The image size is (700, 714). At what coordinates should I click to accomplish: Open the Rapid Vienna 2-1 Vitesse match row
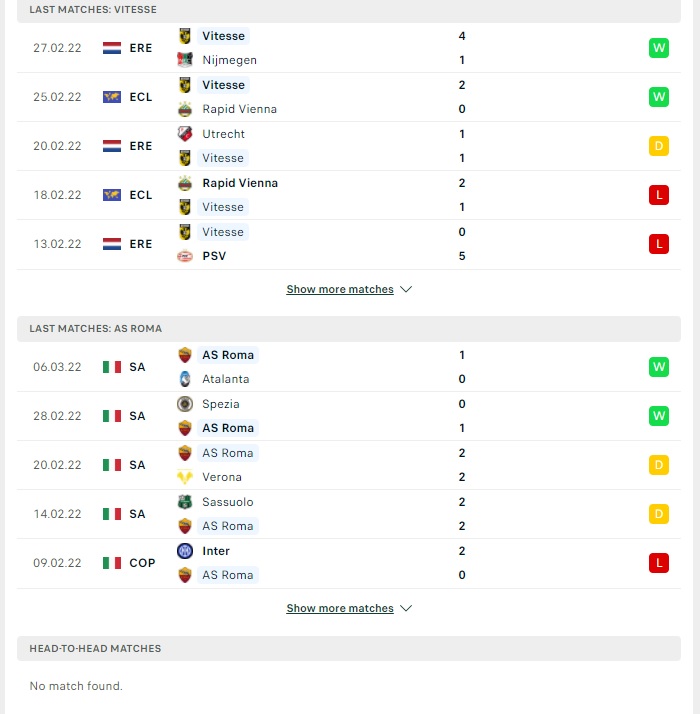(x=349, y=195)
